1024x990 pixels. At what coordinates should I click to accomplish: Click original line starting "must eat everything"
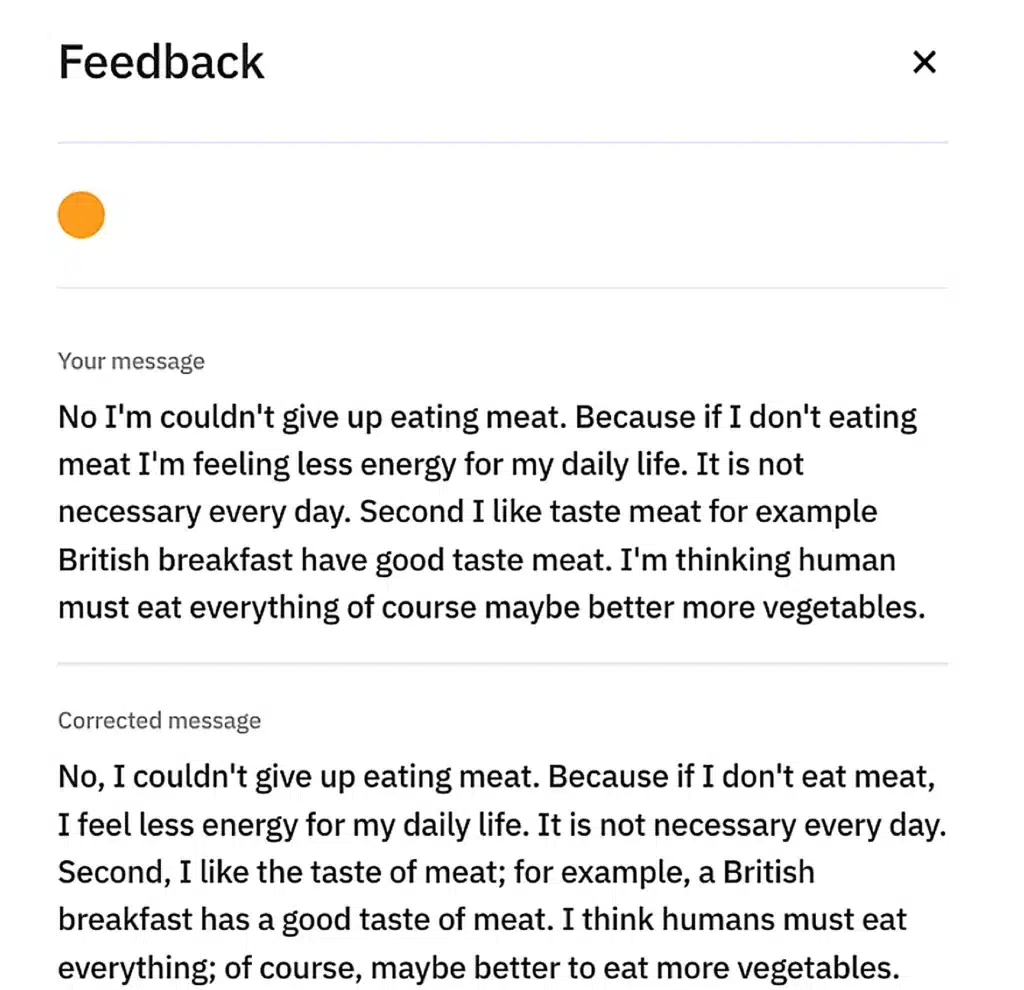click(491, 608)
